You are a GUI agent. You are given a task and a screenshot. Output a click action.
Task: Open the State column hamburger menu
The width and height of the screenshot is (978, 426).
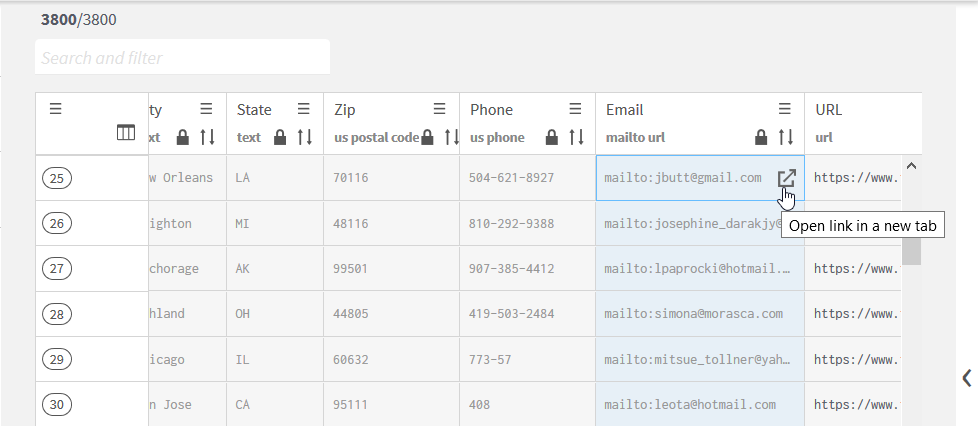(x=304, y=109)
